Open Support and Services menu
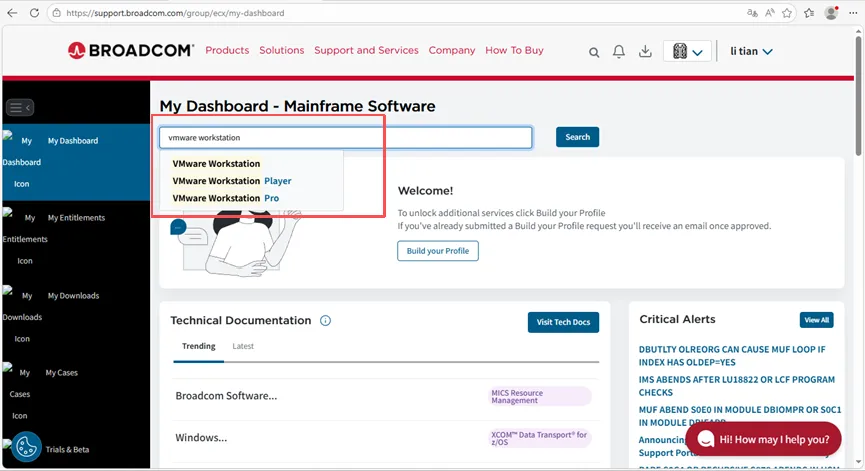Viewport: 865px width, 471px height. pyautogui.click(x=366, y=50)
